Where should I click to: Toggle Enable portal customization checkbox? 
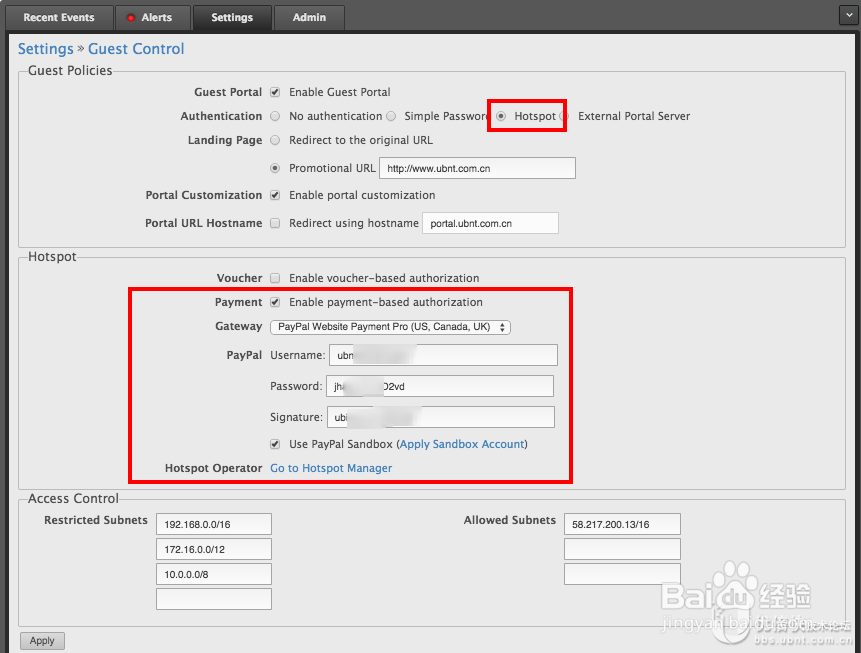point(275,196)
